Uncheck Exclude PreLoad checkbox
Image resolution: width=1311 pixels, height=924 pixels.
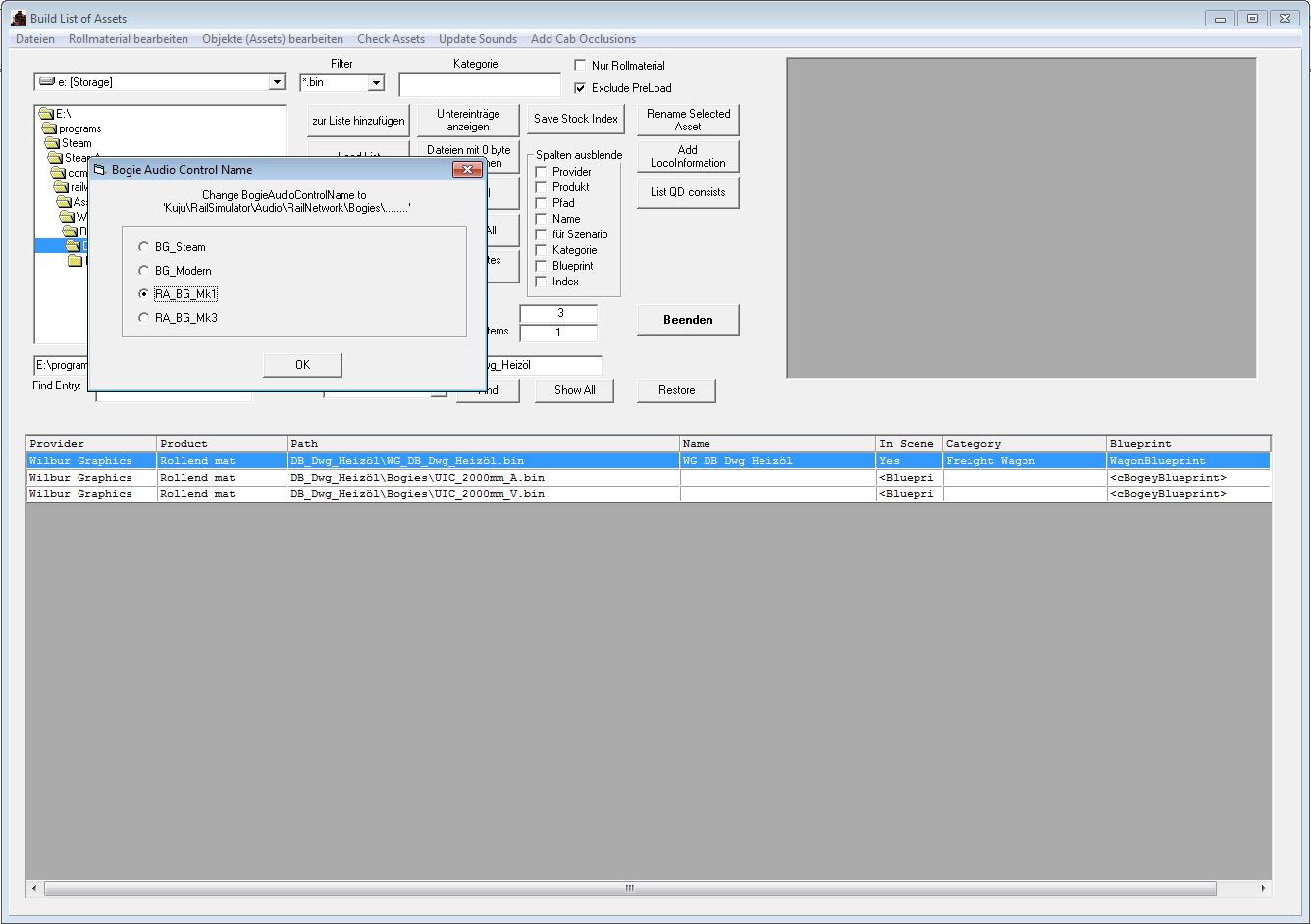580,88
